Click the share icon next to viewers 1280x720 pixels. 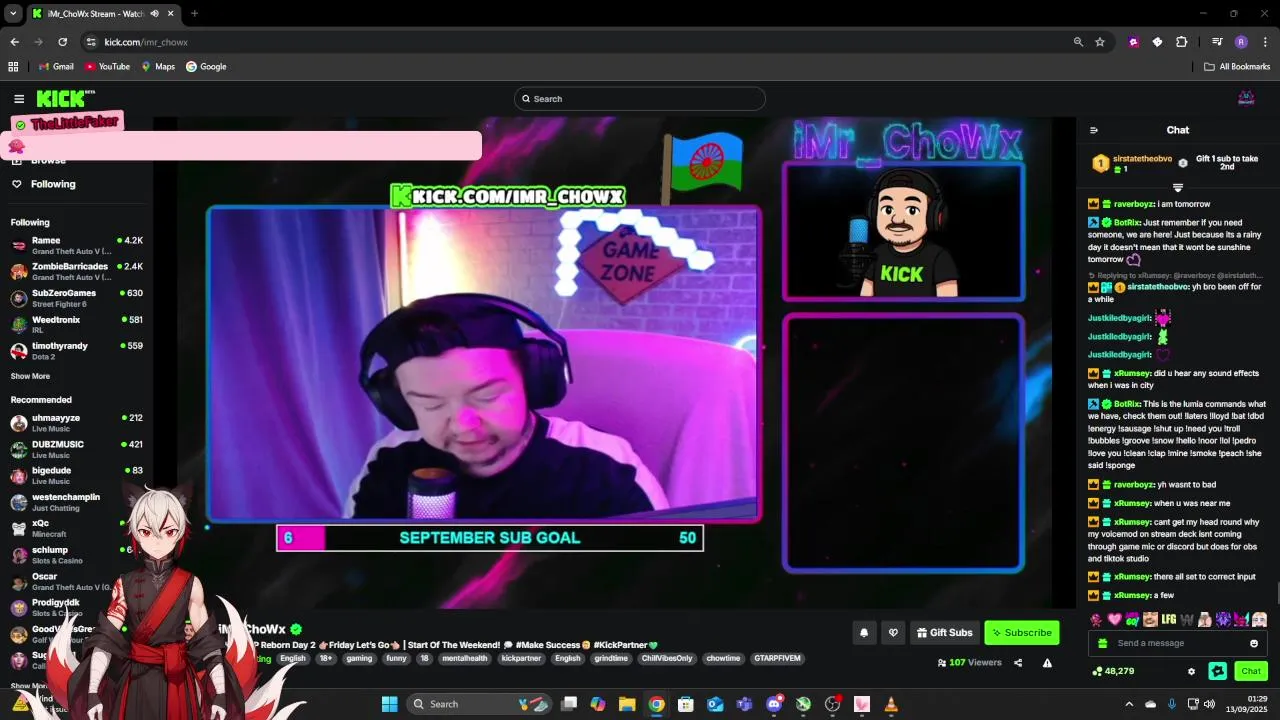pos(1018,662)
